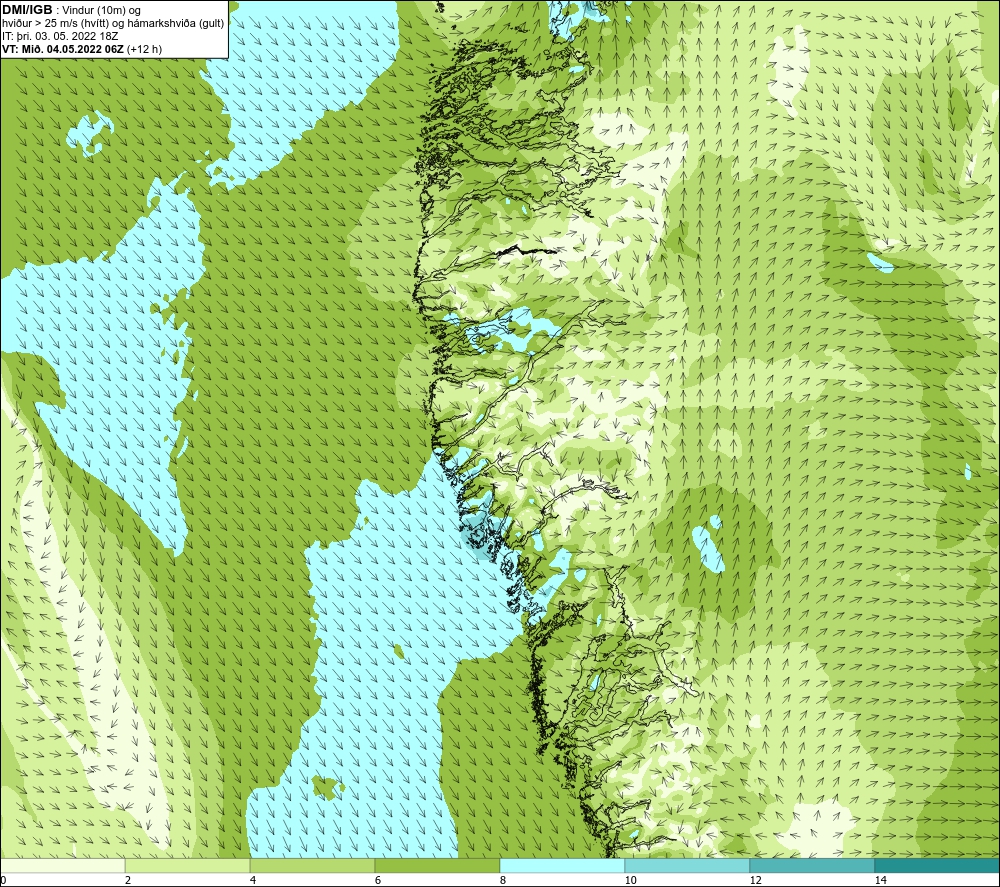1000x887 pixels.
Task: Click the scale label '4'
Action: [253, 880]
